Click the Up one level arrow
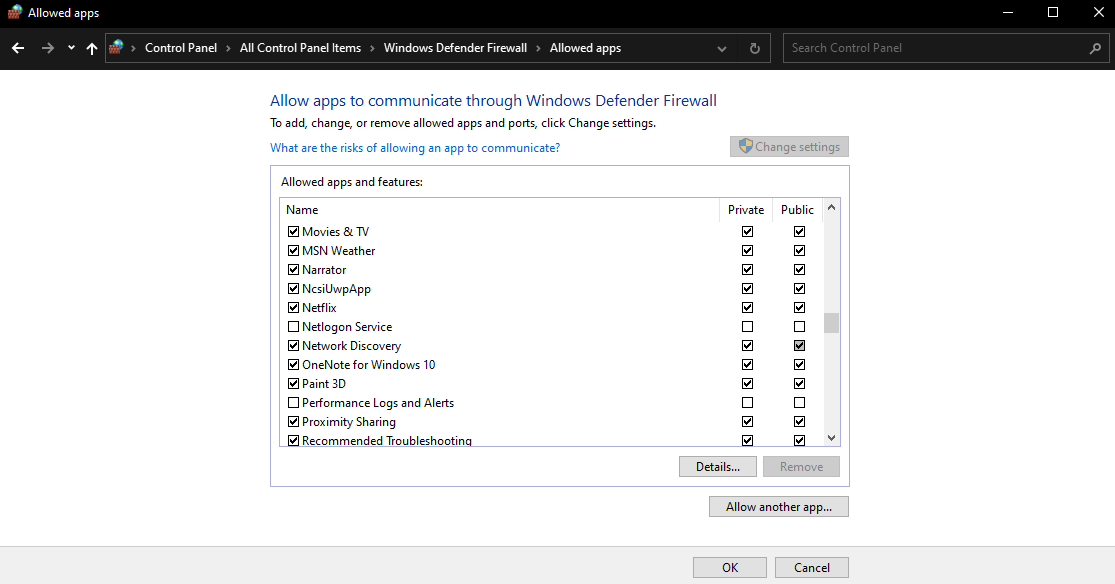 [92, 48]
